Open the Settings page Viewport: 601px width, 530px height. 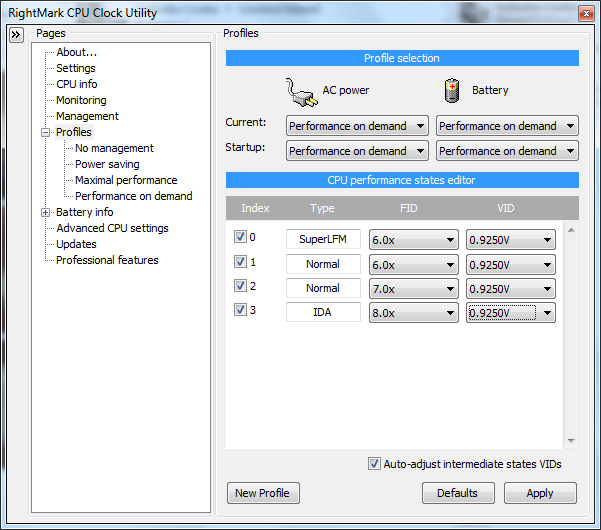pos(76,68)
